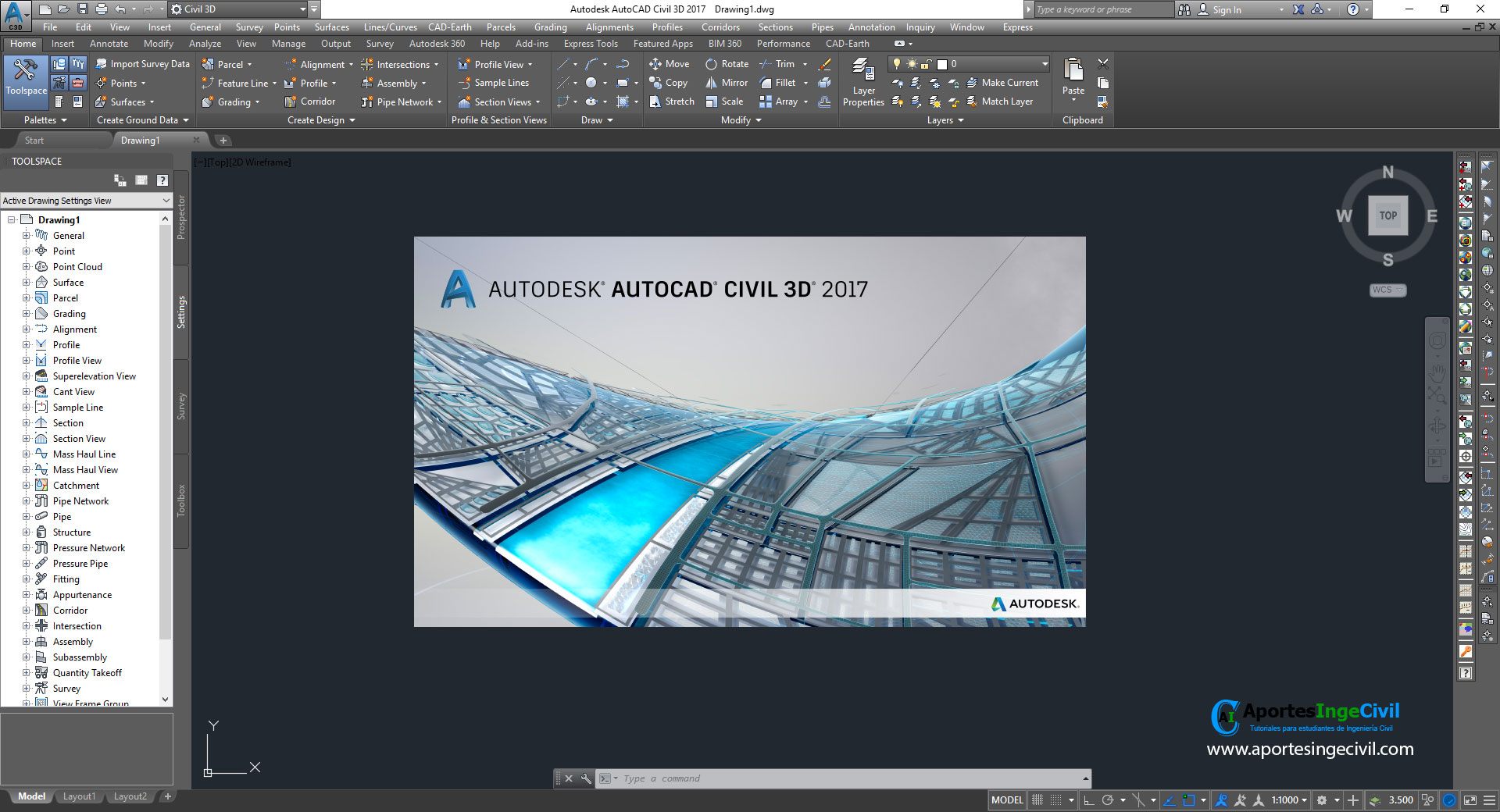Click the Match Layer icon
This screenshot has height=812, width=1500.
tap(1007, 101)
